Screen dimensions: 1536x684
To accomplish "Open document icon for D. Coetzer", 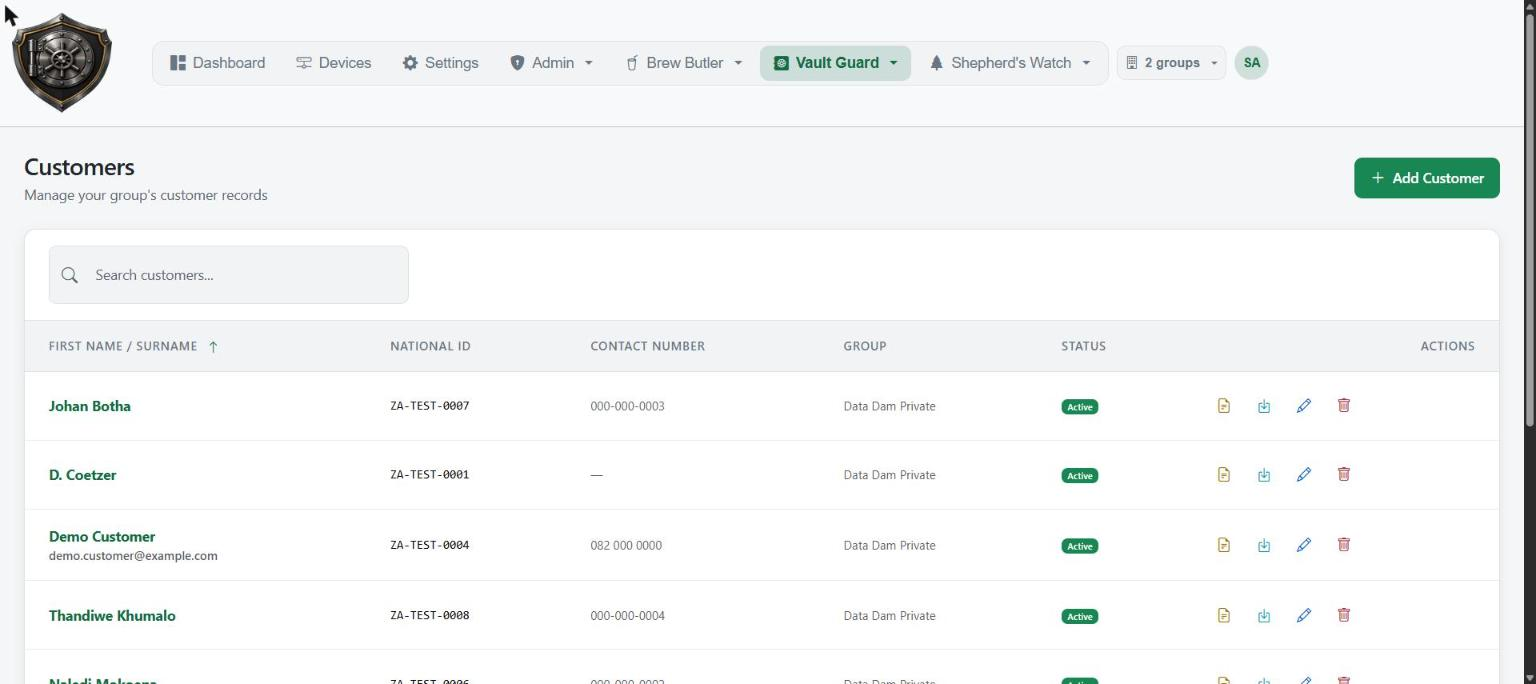I will pyautogui.click(x=1223, y=475).
